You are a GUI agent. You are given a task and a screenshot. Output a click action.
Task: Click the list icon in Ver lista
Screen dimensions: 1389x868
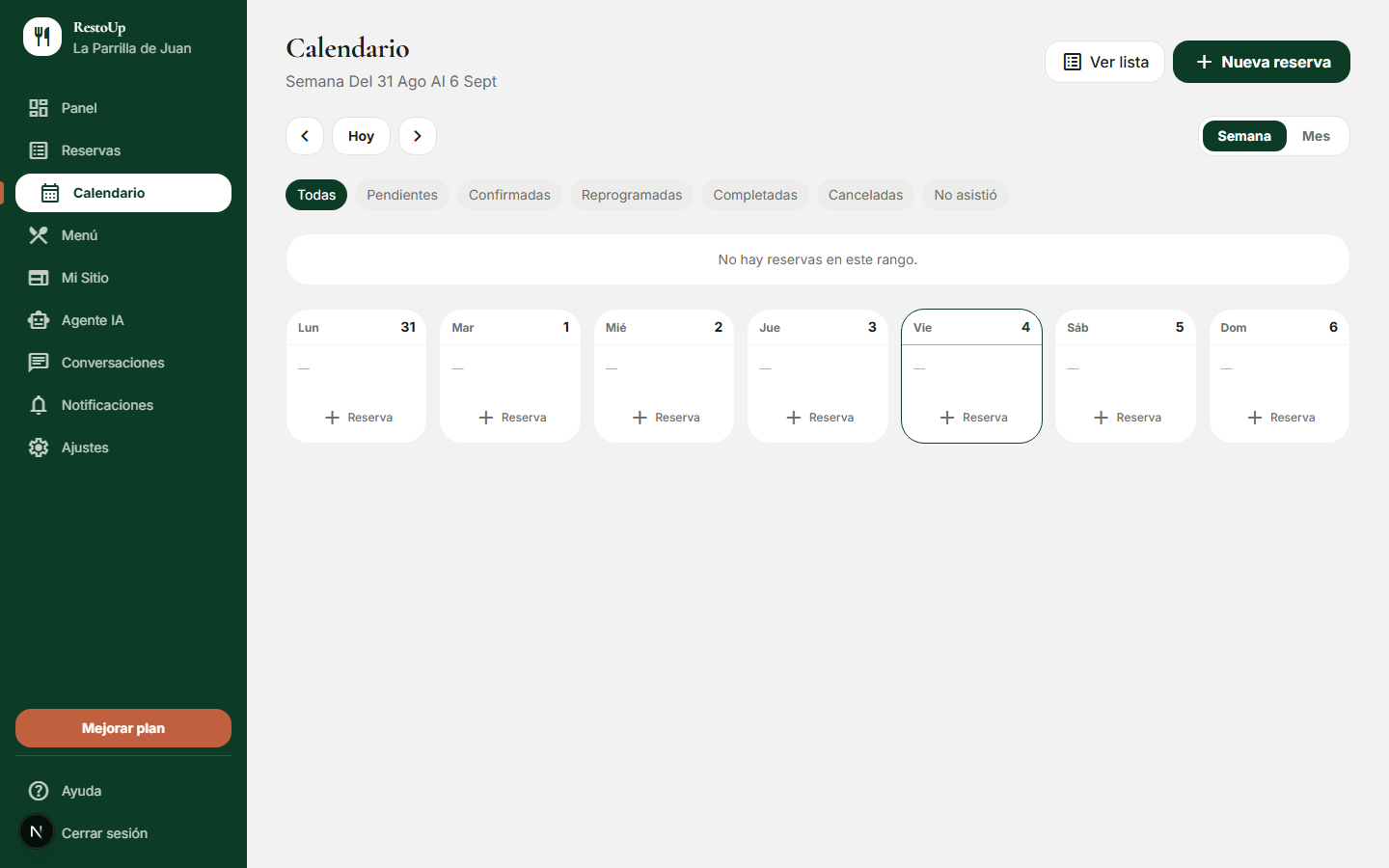point(1072,62)
